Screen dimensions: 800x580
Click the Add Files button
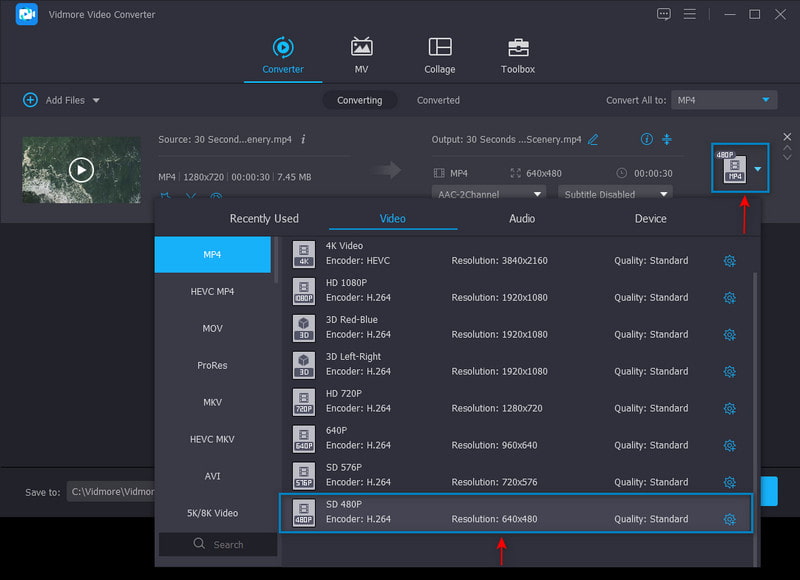(61, 100)
